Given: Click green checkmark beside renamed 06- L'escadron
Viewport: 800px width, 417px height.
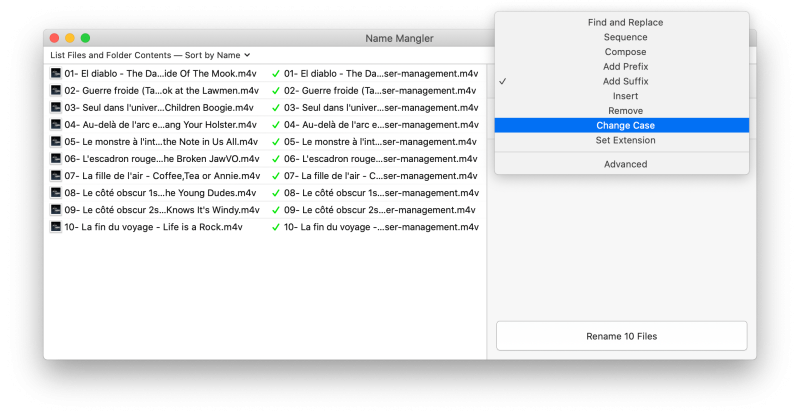Looking at the screenshot, I should pyautogui.click(x=276, y=159).
